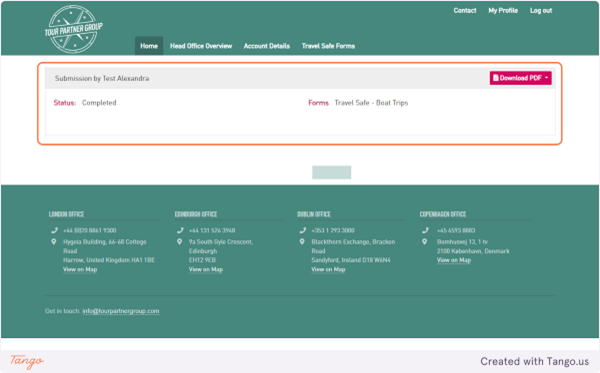Click the London Office heading
Image resolution: width=600 pixels, height=373 pixels.
[x=66, y=214]
